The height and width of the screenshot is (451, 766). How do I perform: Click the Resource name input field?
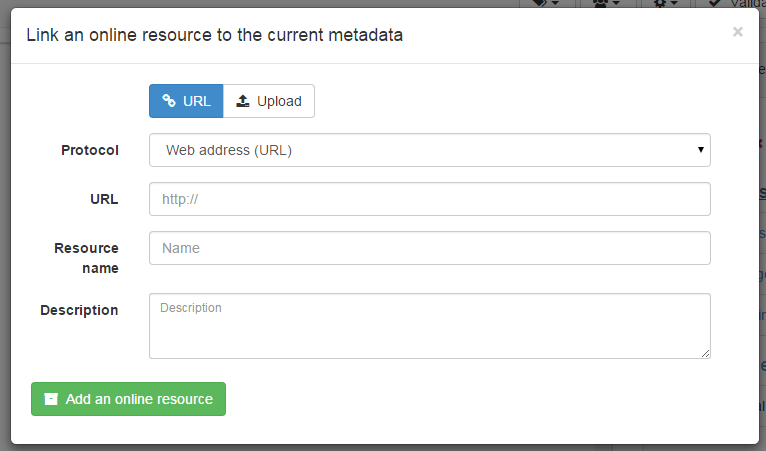click(x=429, y=248)
